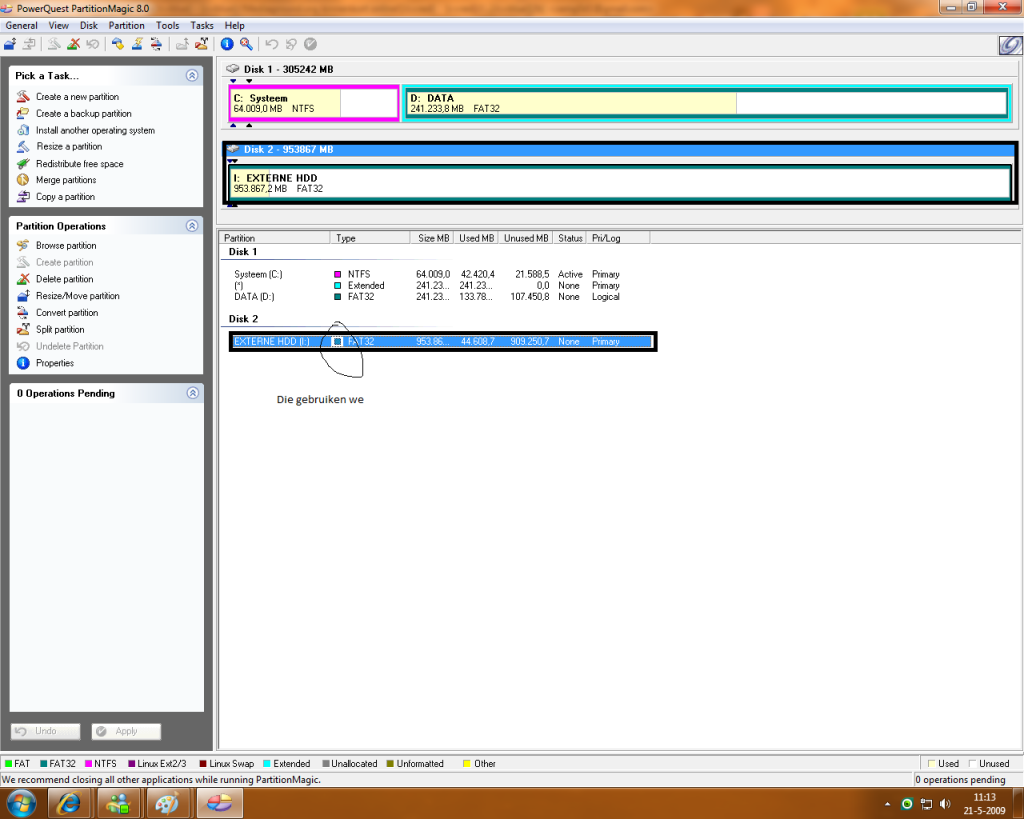Start the Create a backup partition task
This screenshot has height=819, width=1024.
[84, 114]
